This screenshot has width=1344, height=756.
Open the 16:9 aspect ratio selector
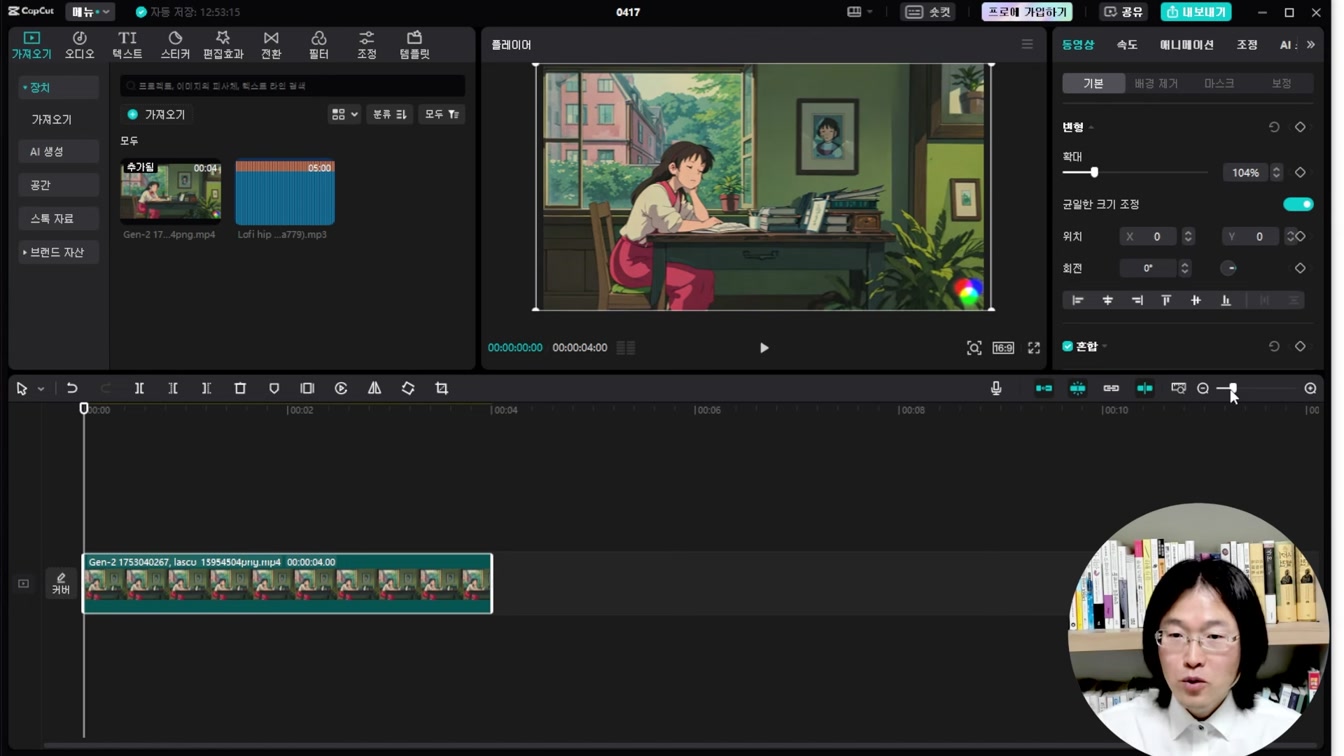tap(1003, 348)
